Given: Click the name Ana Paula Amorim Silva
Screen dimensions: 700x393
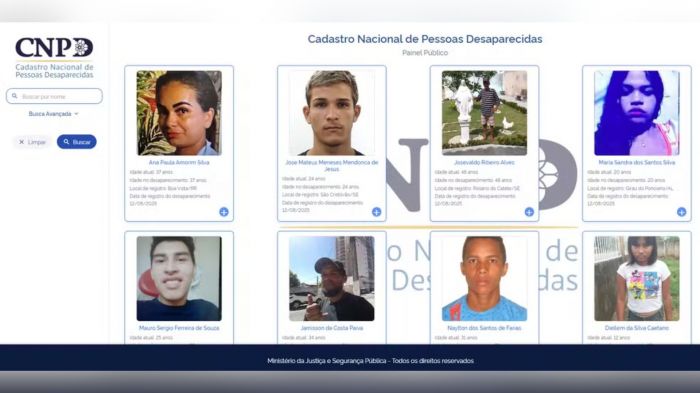Looking at the screenshot, I should [x=179, y=163].
